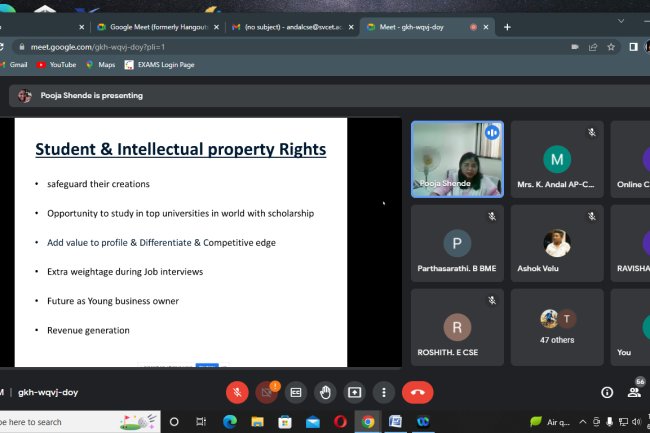Image resolution: width=650 pixels, height=433 pixels.
Task: Click the recording indicator on Meet tab
Action: click(473, 27)
